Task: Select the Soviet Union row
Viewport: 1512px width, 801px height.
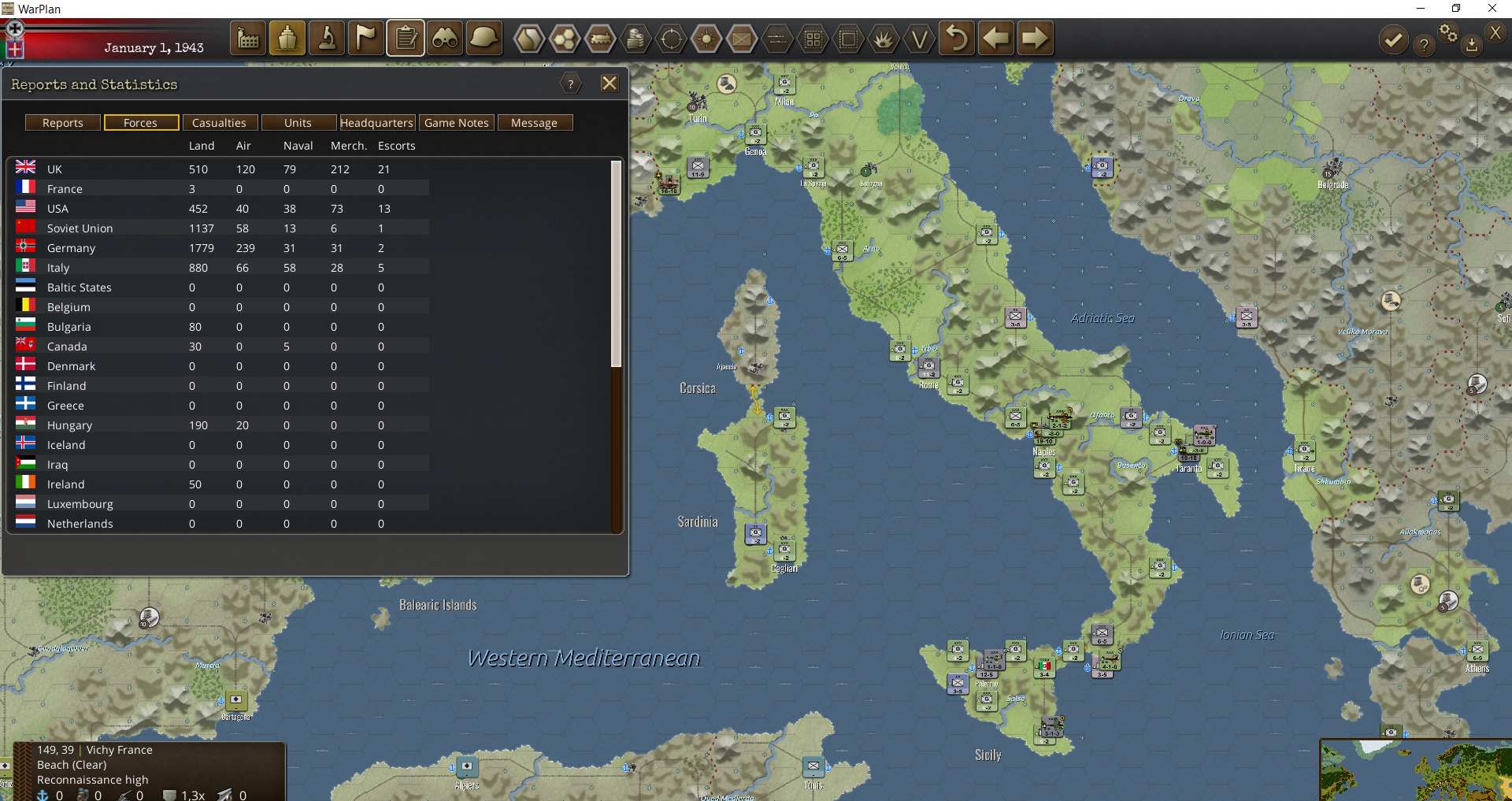Action: [x=220, y=228]
